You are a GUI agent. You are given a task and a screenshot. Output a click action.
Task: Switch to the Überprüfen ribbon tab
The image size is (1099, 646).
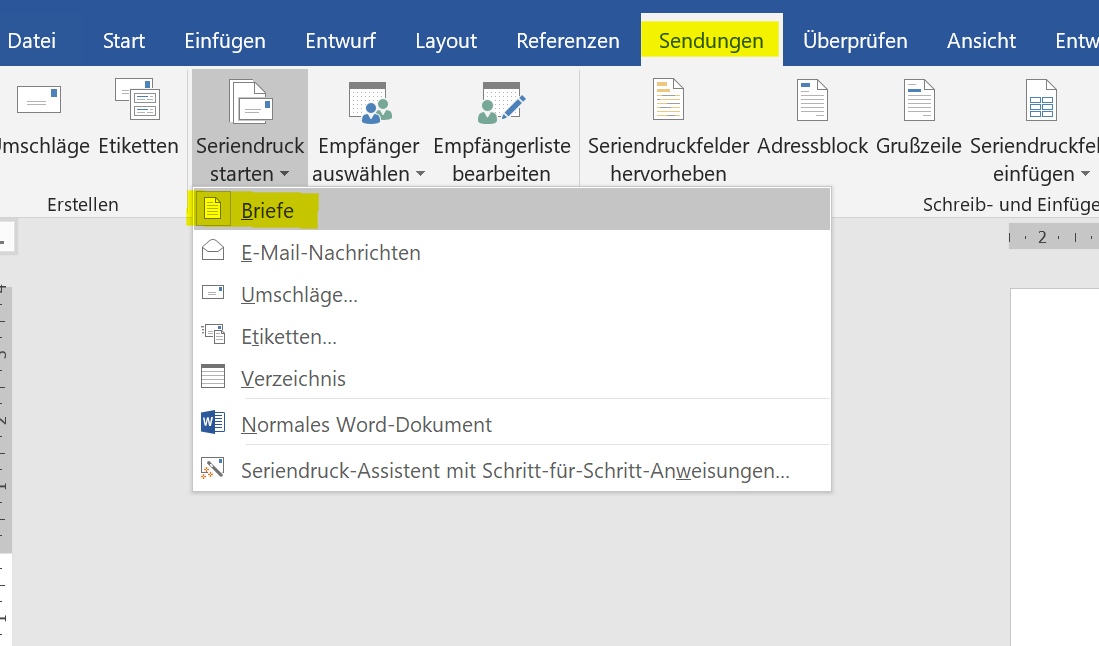(855, 41)
